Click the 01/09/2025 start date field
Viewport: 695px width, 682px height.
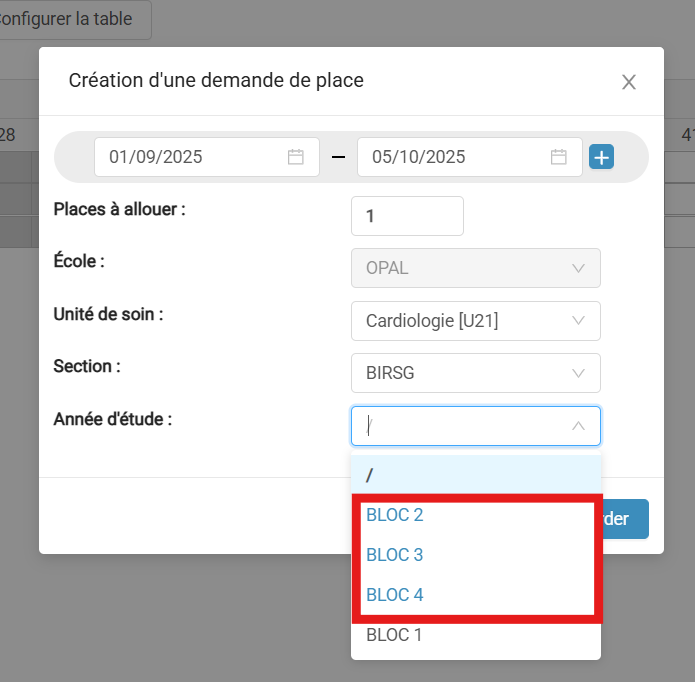pyautogui.click(x=207, y=157)
